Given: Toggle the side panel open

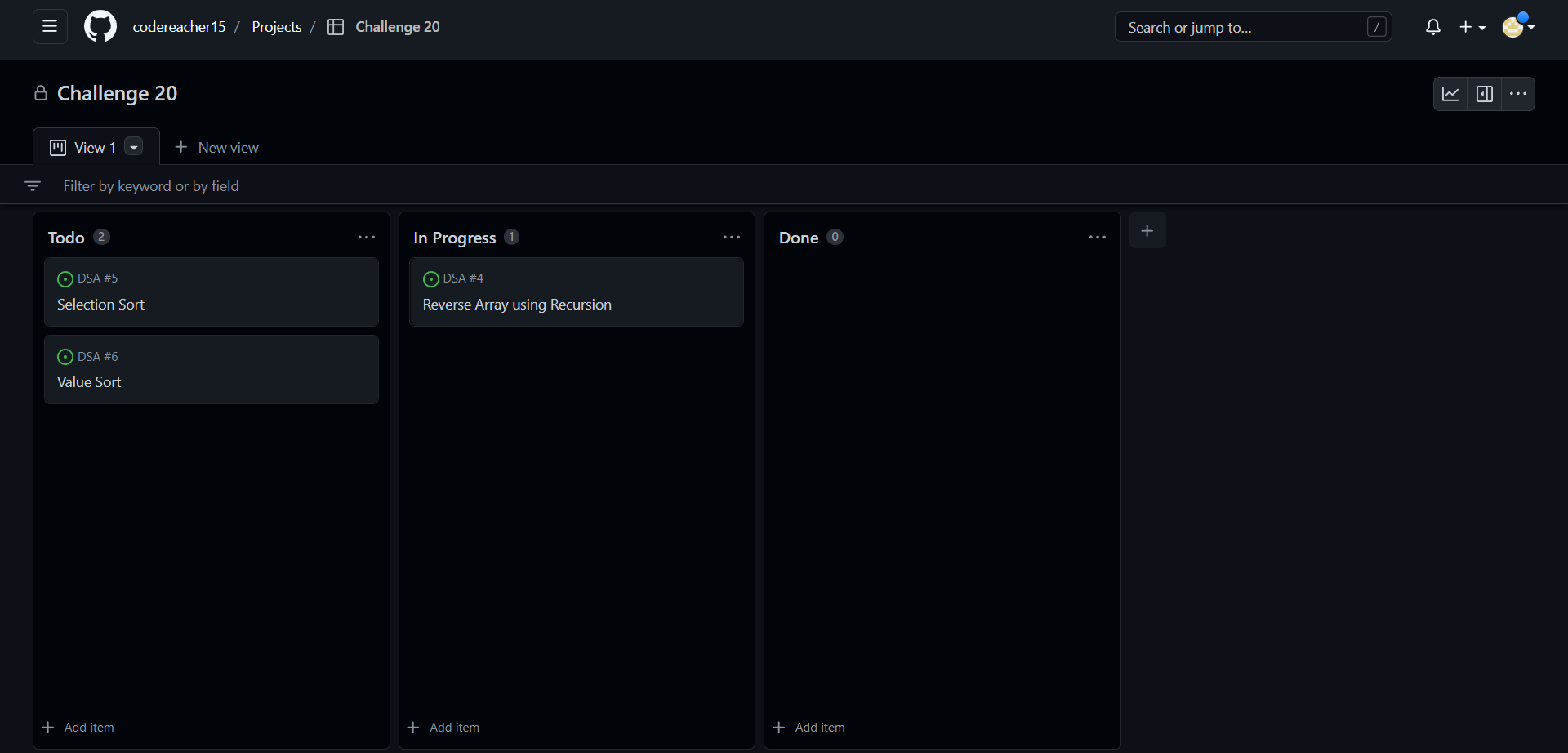Looking at the screenshot, I should (1485, 93).
